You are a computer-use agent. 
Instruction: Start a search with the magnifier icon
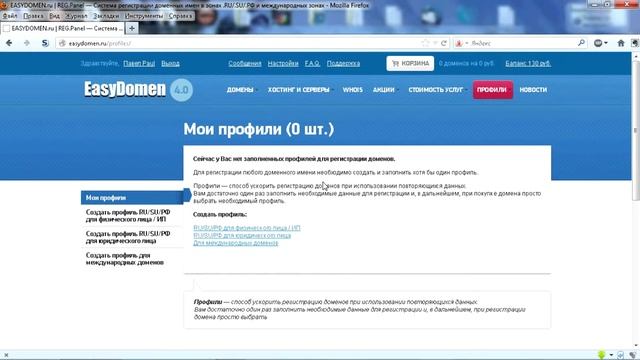point(581,43)
